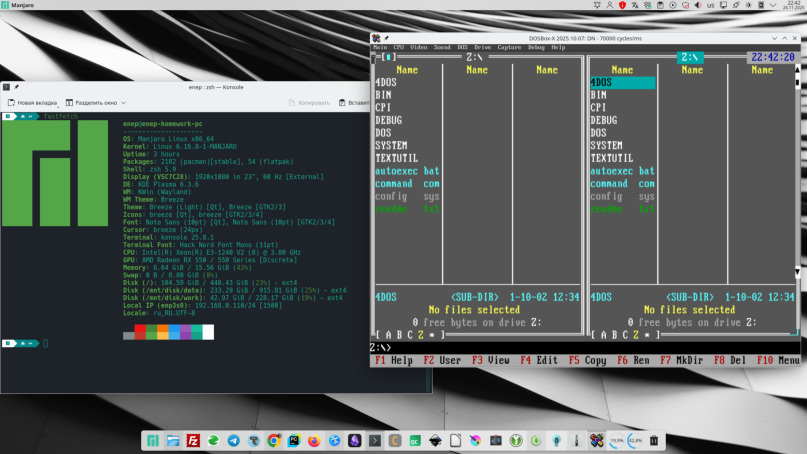Launch Telegram from the dock

pyautogui.click(x=234, y=440)
